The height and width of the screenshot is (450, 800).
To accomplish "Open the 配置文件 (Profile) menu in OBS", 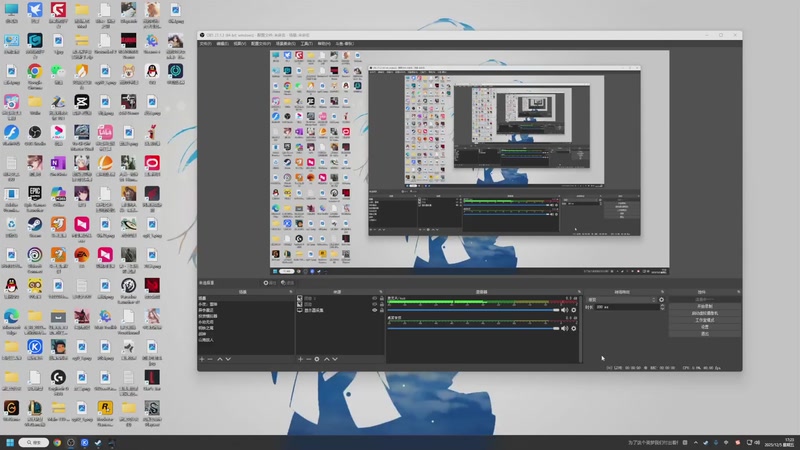I will [x=261, y=44].
